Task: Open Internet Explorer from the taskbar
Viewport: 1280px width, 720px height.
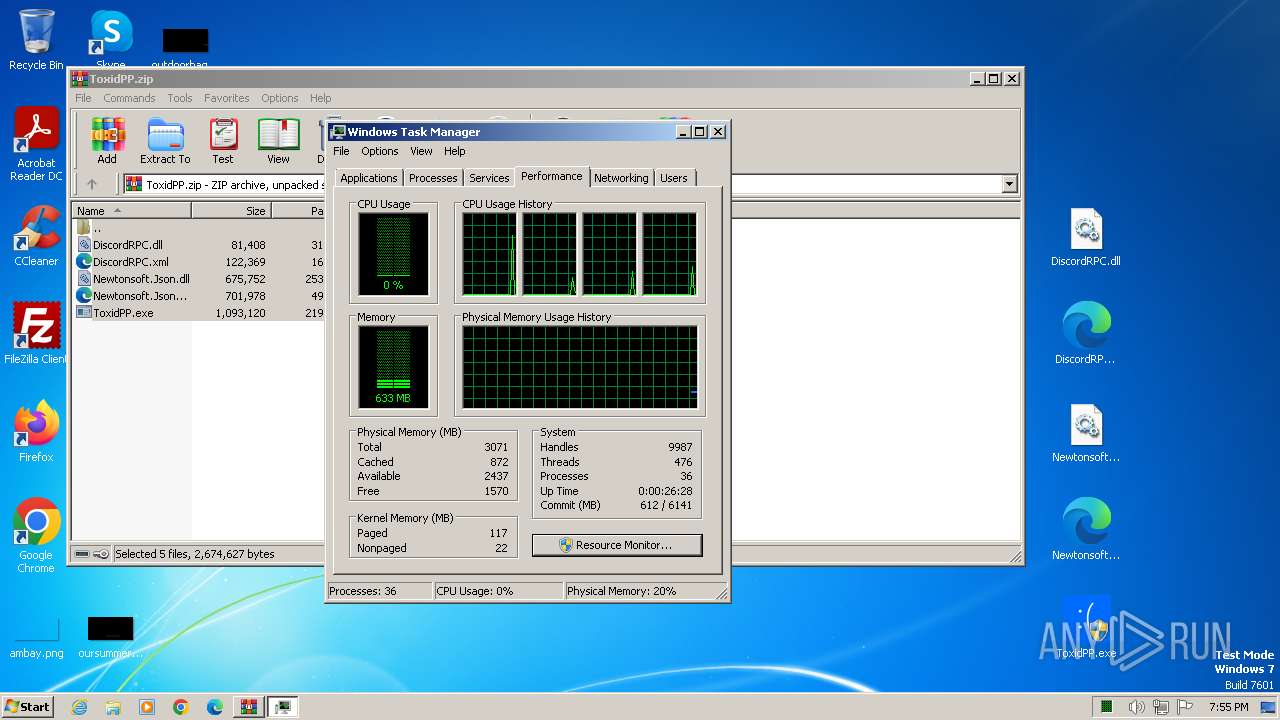Action: point(80,707)
